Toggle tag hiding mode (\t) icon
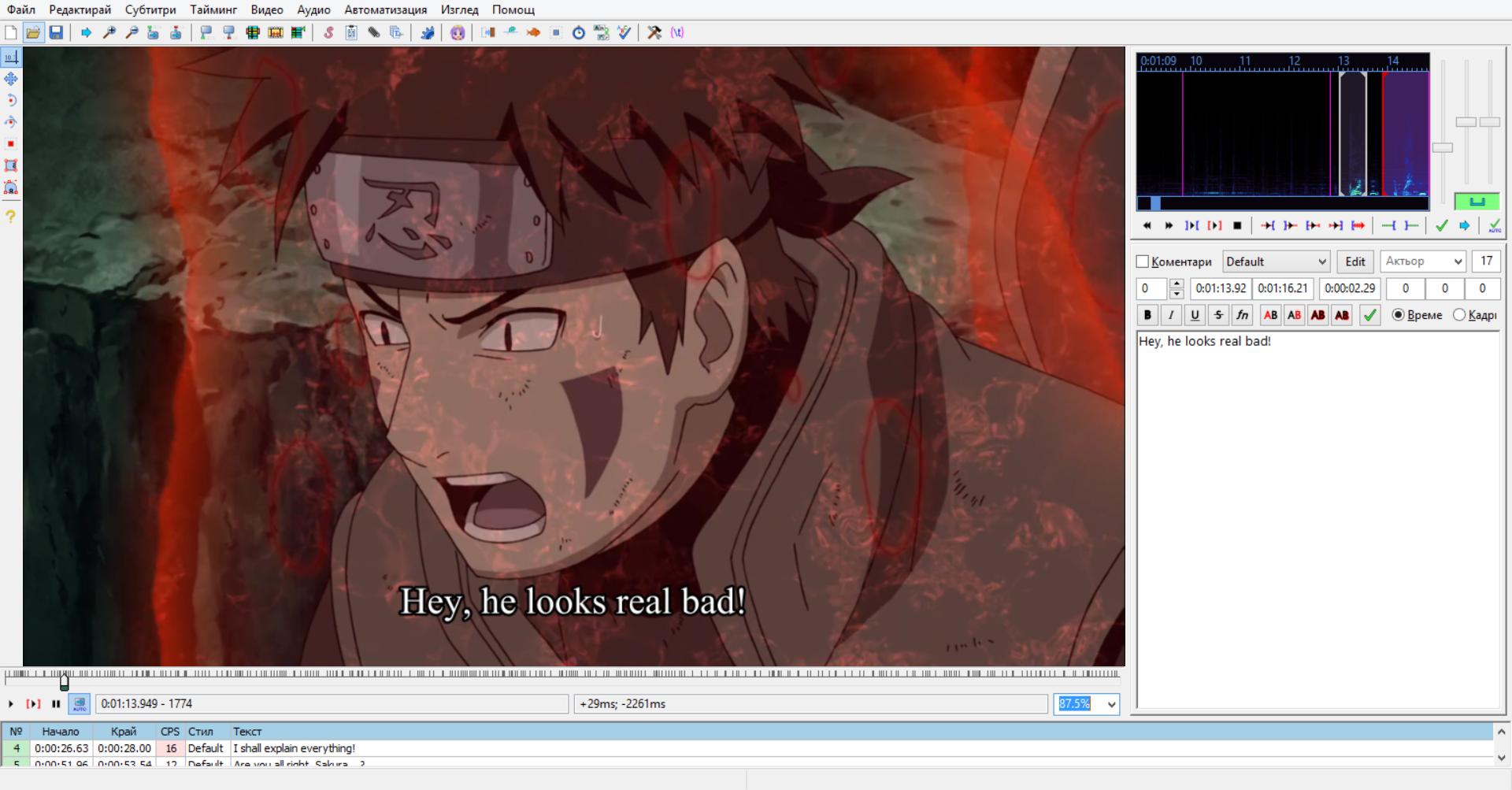This screenshot has height=790, width=1512. pos(677,32)
